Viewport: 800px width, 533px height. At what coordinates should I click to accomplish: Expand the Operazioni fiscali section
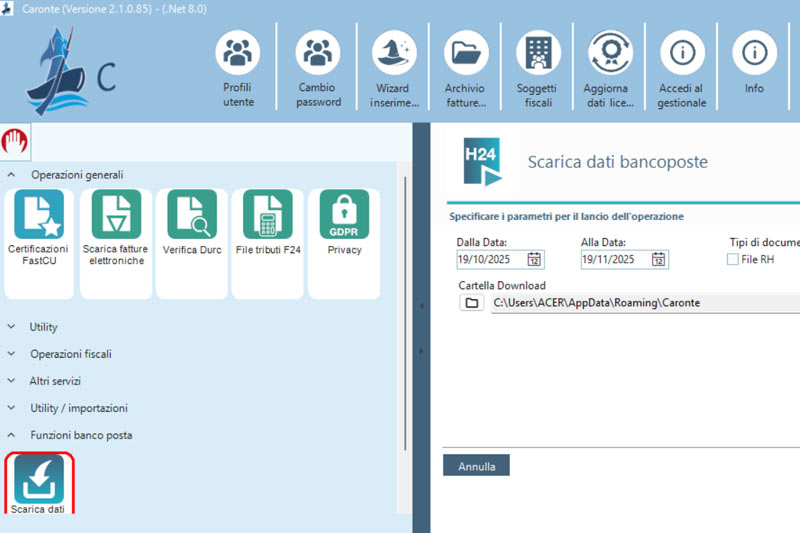13,354
